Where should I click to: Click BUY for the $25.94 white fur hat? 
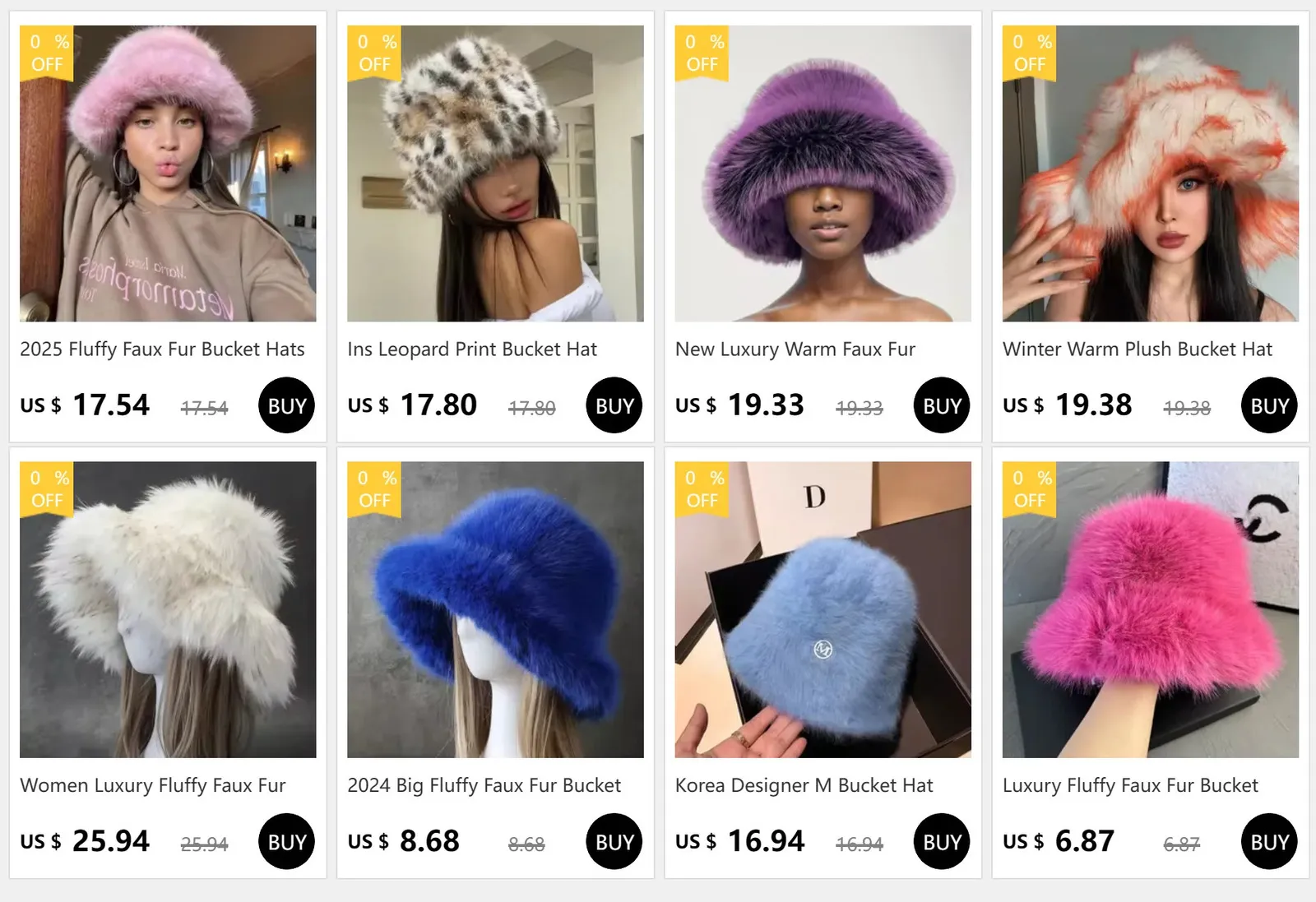286,841
